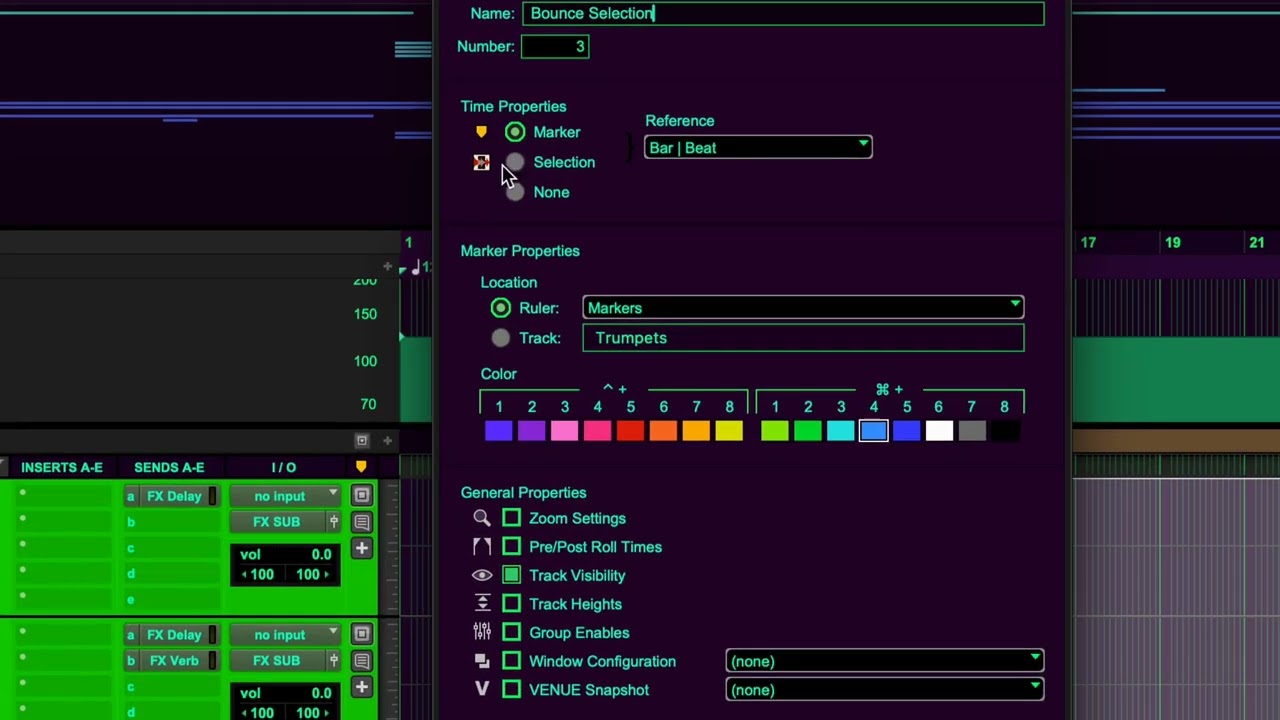The width and height of the screenshot is (1280, 720).
Task: Open the FX Verb send
Action: pyautogui.click(x=174, y=661)
